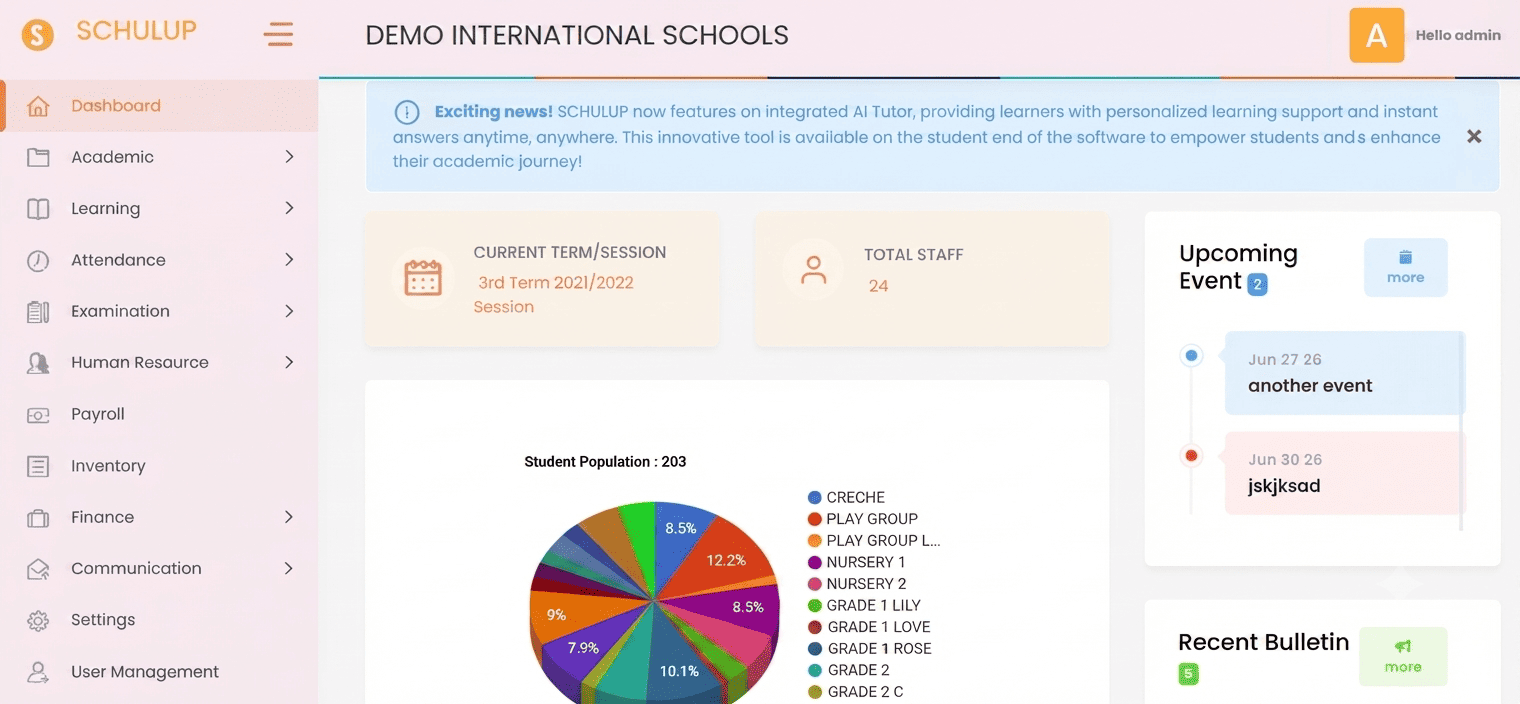The image size is (1520, 704).
Task: Expand the Human Resource submenu chevron
Action: tap(289, 362)
